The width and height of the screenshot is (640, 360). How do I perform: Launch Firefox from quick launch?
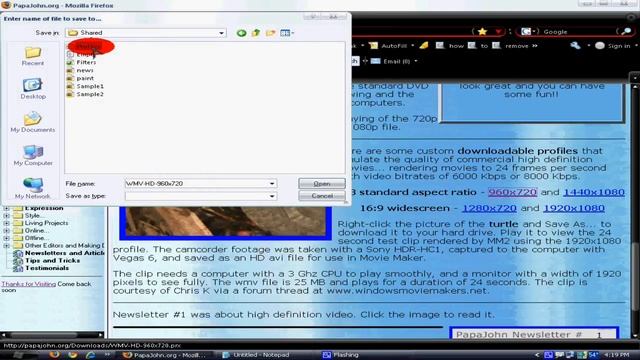click(54, 355)
